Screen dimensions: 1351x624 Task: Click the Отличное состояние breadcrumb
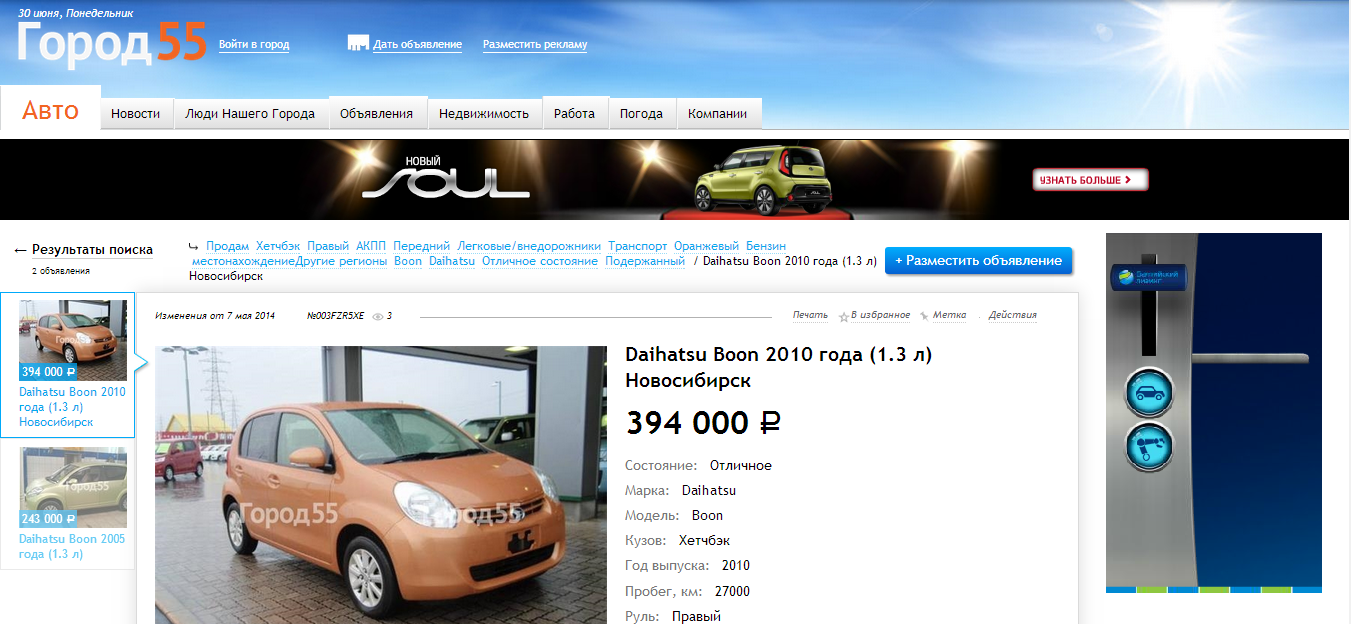point(540,261)
